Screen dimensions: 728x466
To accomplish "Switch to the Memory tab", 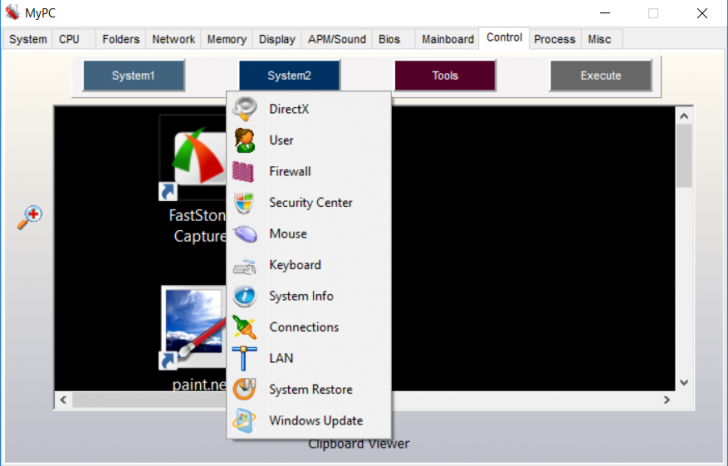I will tap(227, 39).
